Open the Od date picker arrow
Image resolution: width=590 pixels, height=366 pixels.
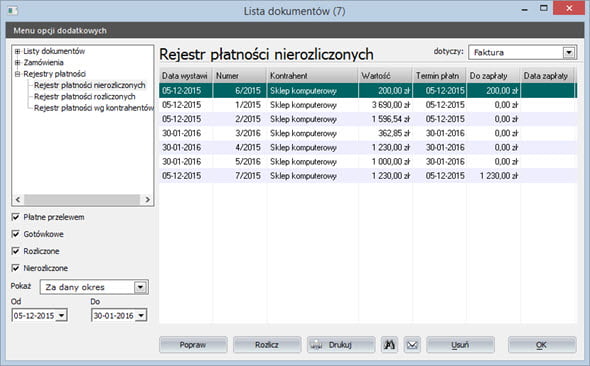click(x=61, y=315)
